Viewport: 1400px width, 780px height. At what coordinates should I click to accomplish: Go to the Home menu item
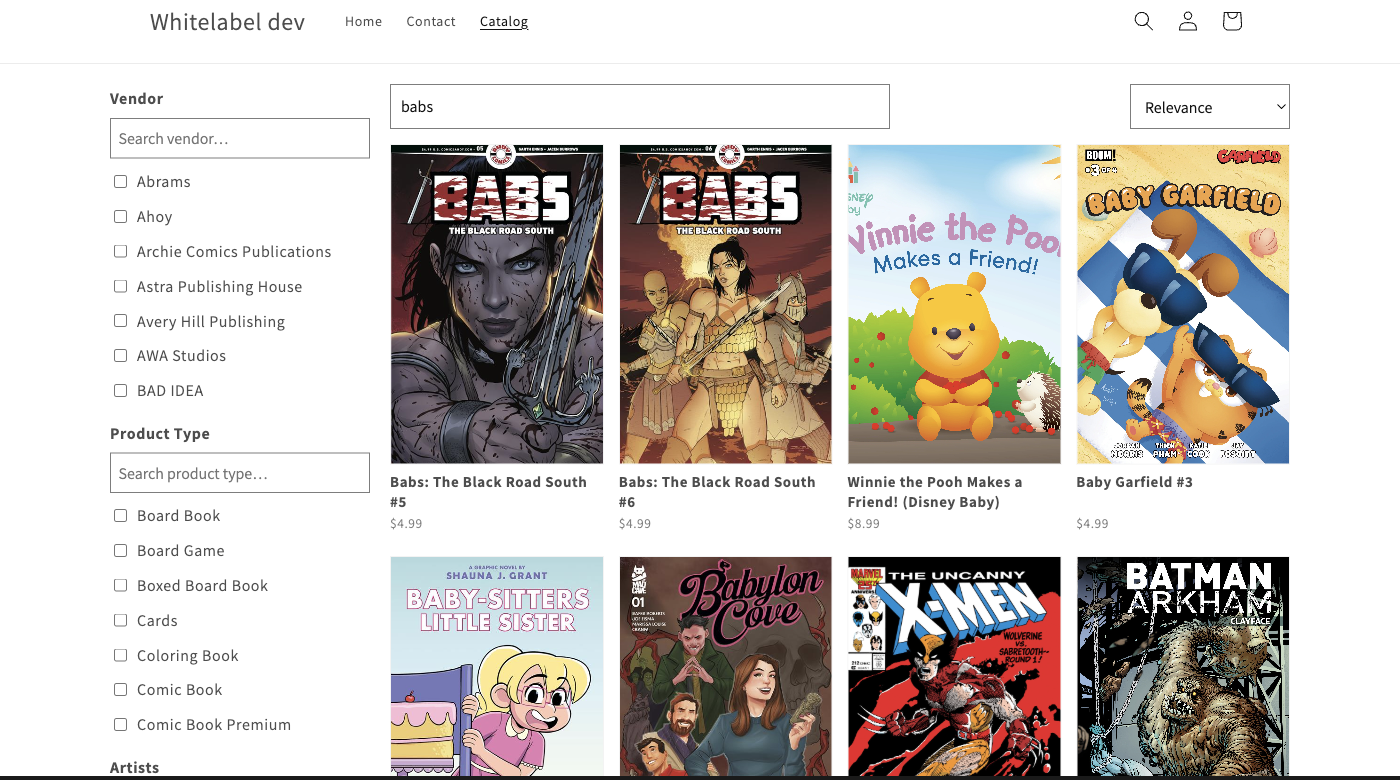(363, 21)
